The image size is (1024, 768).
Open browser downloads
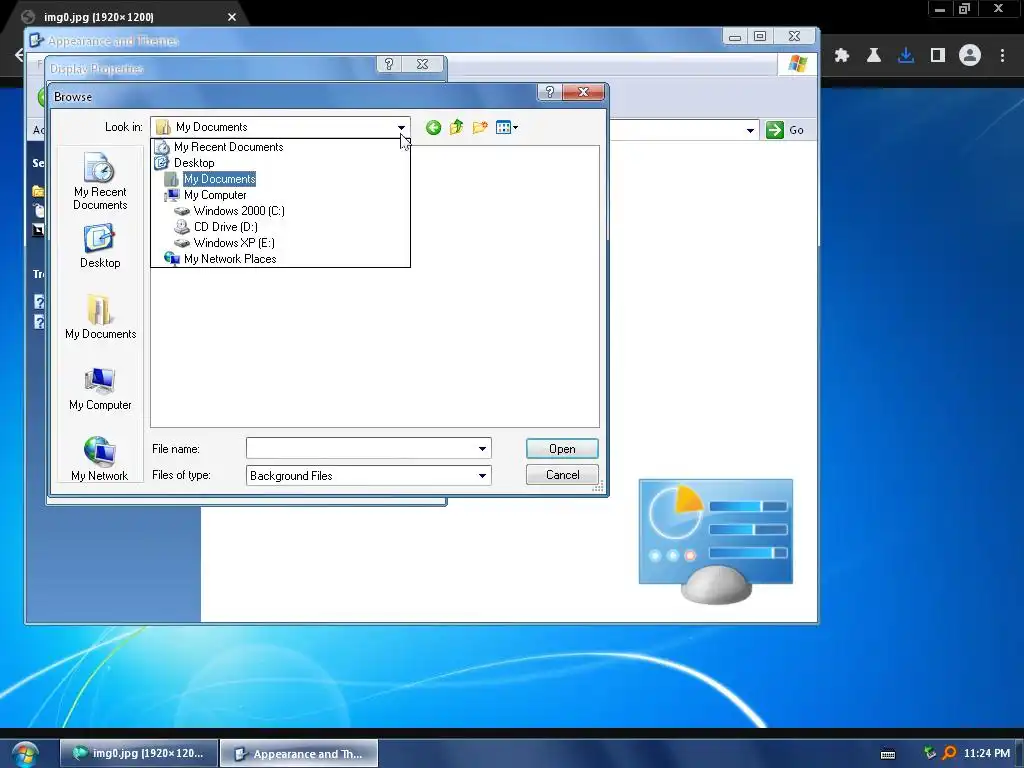point(906,56)
